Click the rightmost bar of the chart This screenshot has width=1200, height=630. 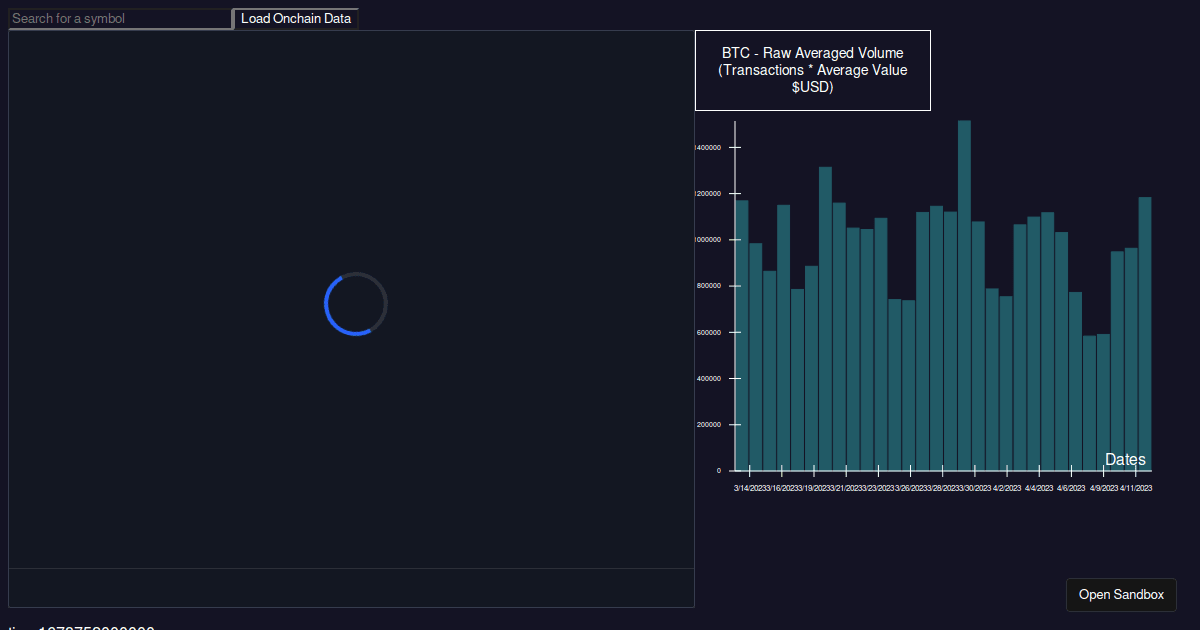click(x=1145, y=335)
